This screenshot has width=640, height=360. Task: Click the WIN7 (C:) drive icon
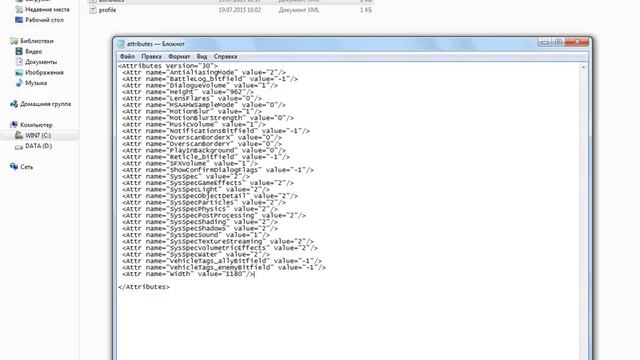pyautogui.click(x=19, y=135)
